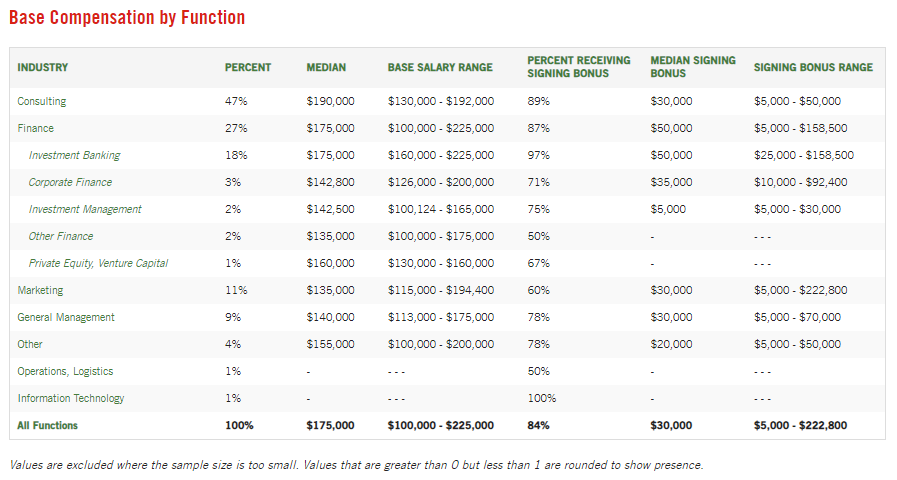
Task: Click the General Management row label
Action: pyautogui.click(x=66, y=317)
